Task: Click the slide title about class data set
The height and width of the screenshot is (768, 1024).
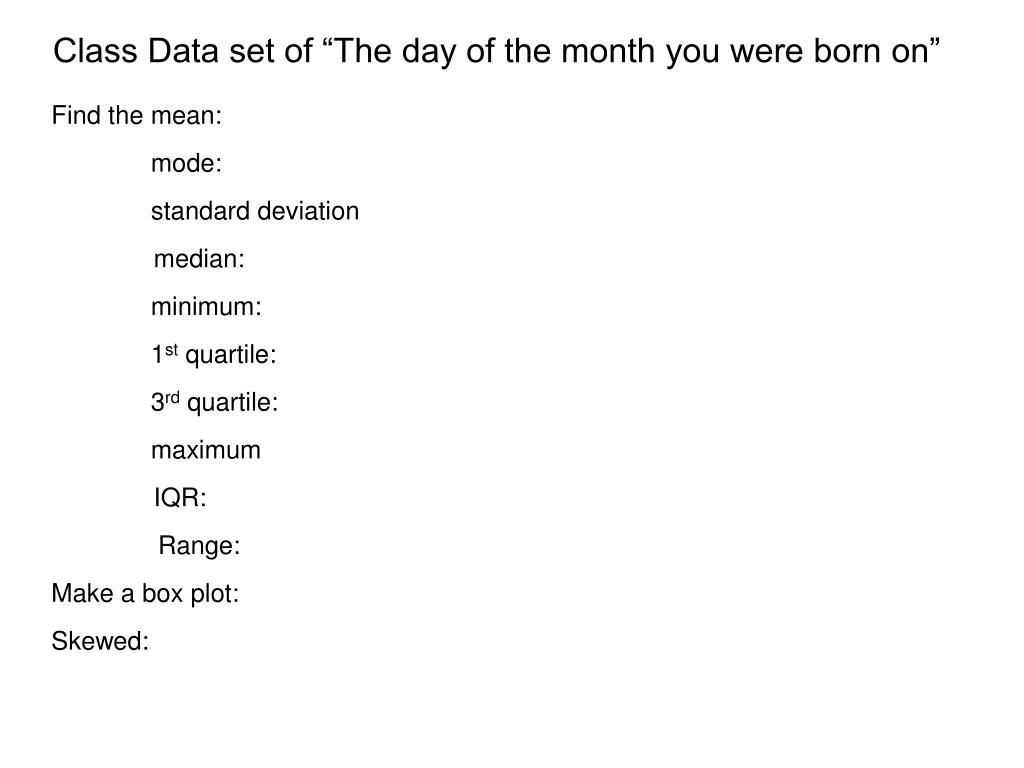Action: coord(496,52)
